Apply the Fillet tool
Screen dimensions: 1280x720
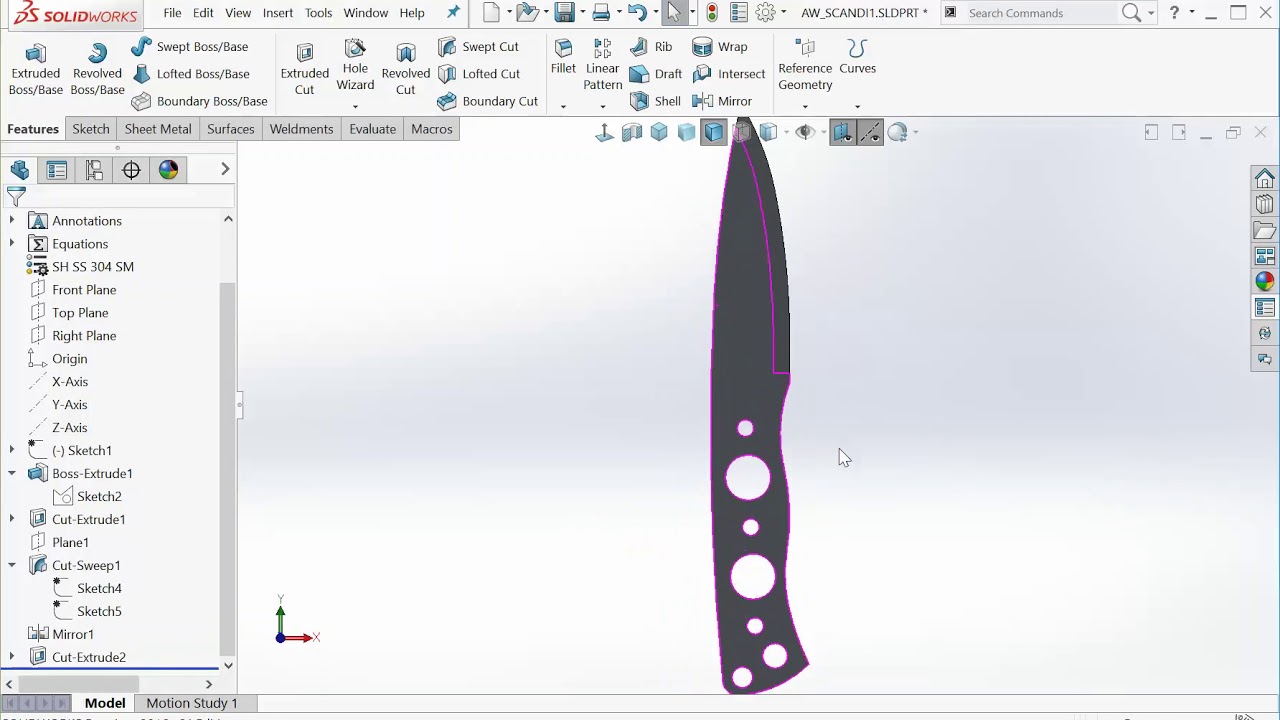(x=563, y=58)
